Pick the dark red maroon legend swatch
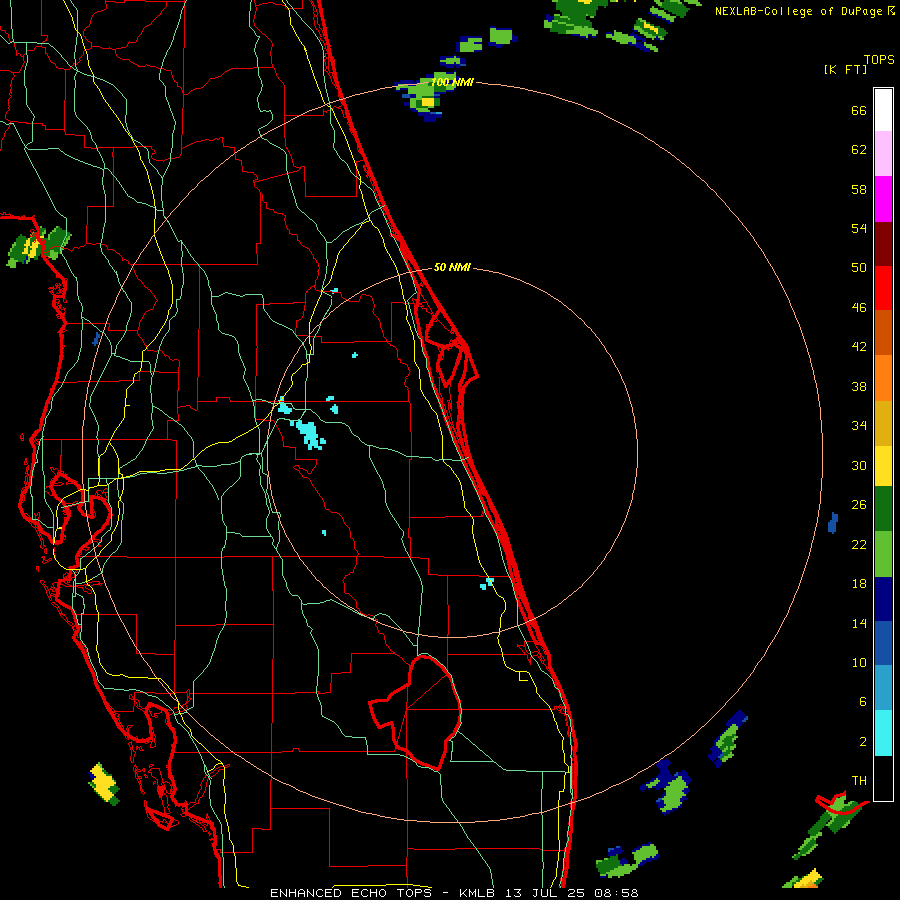Image resolution: width=900 pixels, height=900 pixels. click(883, 245)
